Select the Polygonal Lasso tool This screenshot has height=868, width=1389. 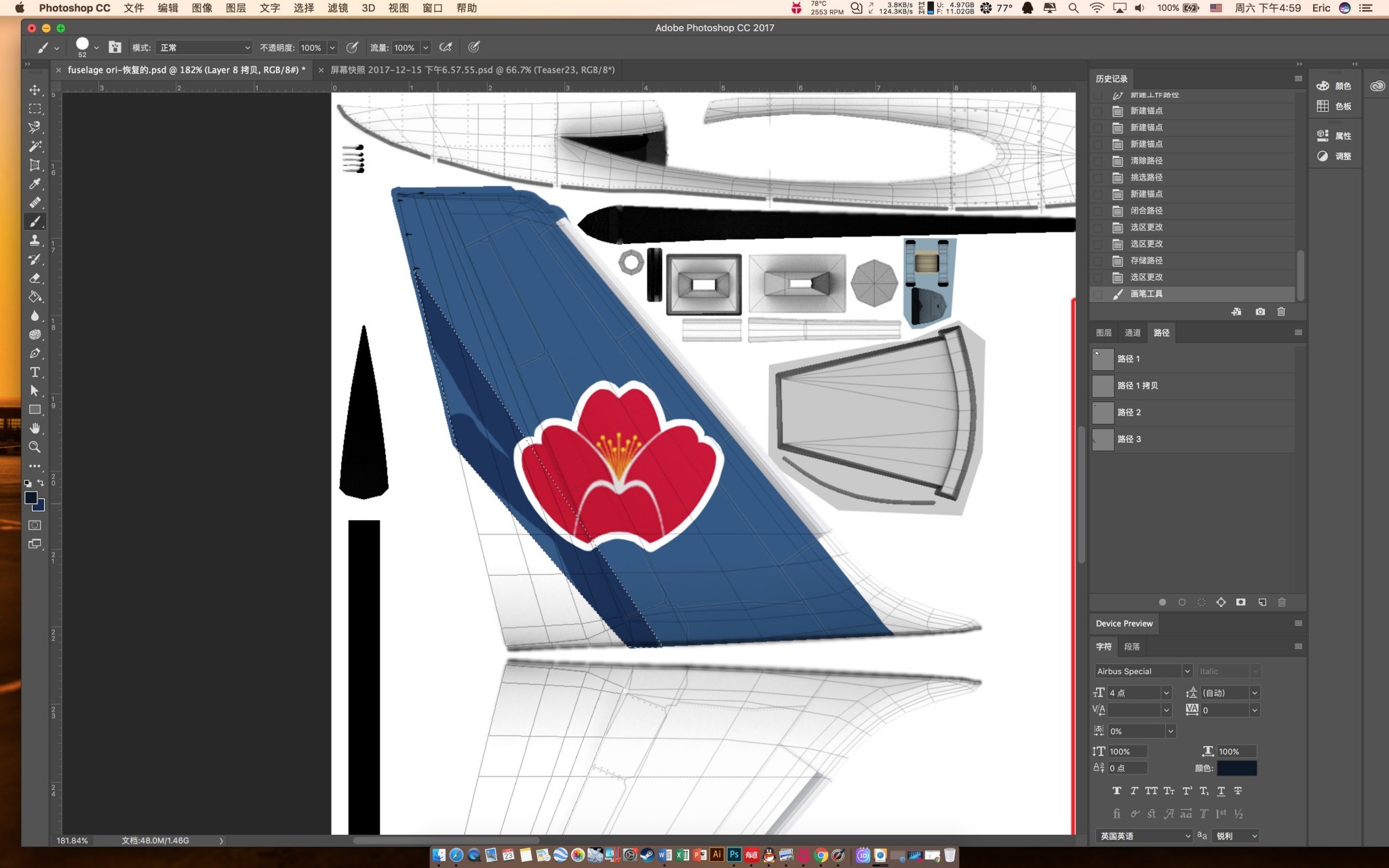click(x=35, y=127)
